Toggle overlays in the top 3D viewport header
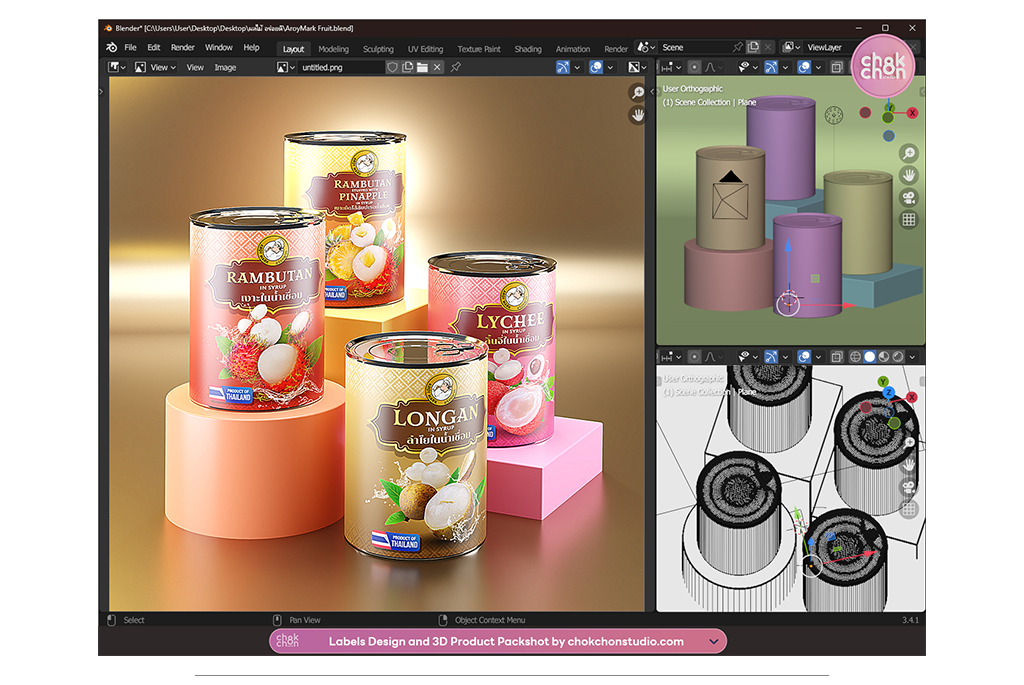The image size is (1024, 685). [804, 67]
